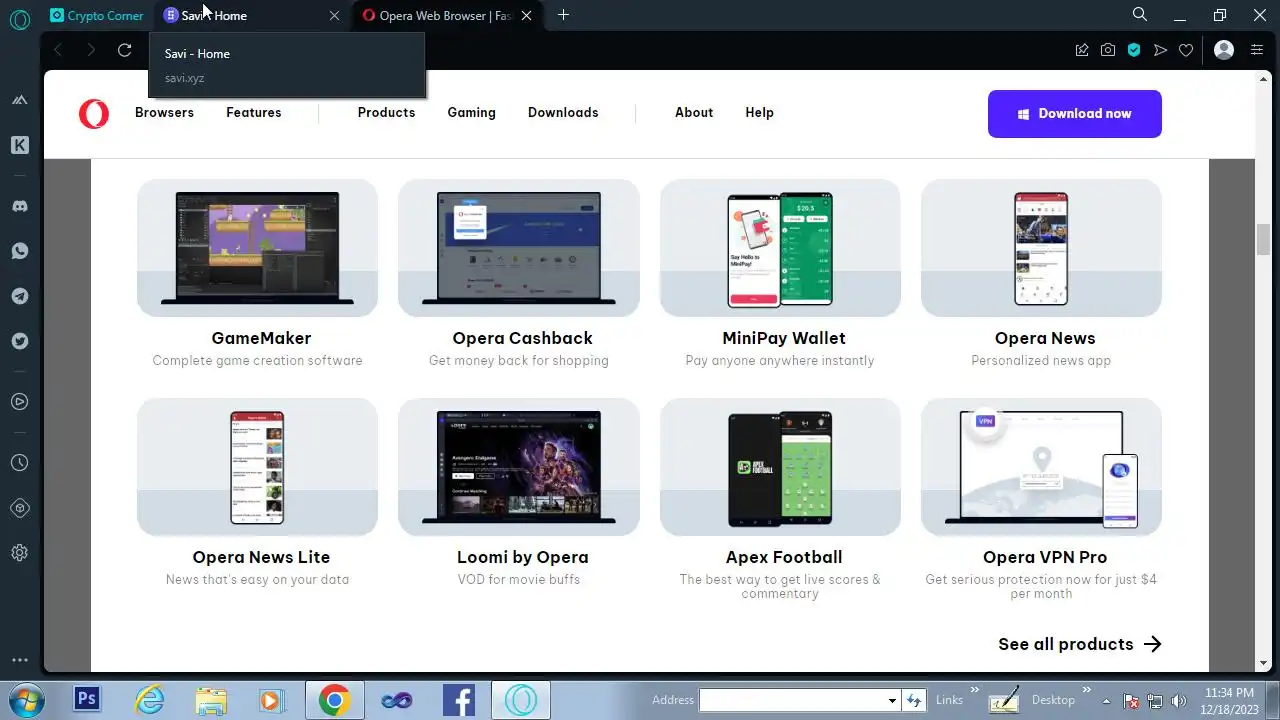Click the taskbar Address input field
The height and width of the screenshot is (720, 1280).
pos(794,700)
